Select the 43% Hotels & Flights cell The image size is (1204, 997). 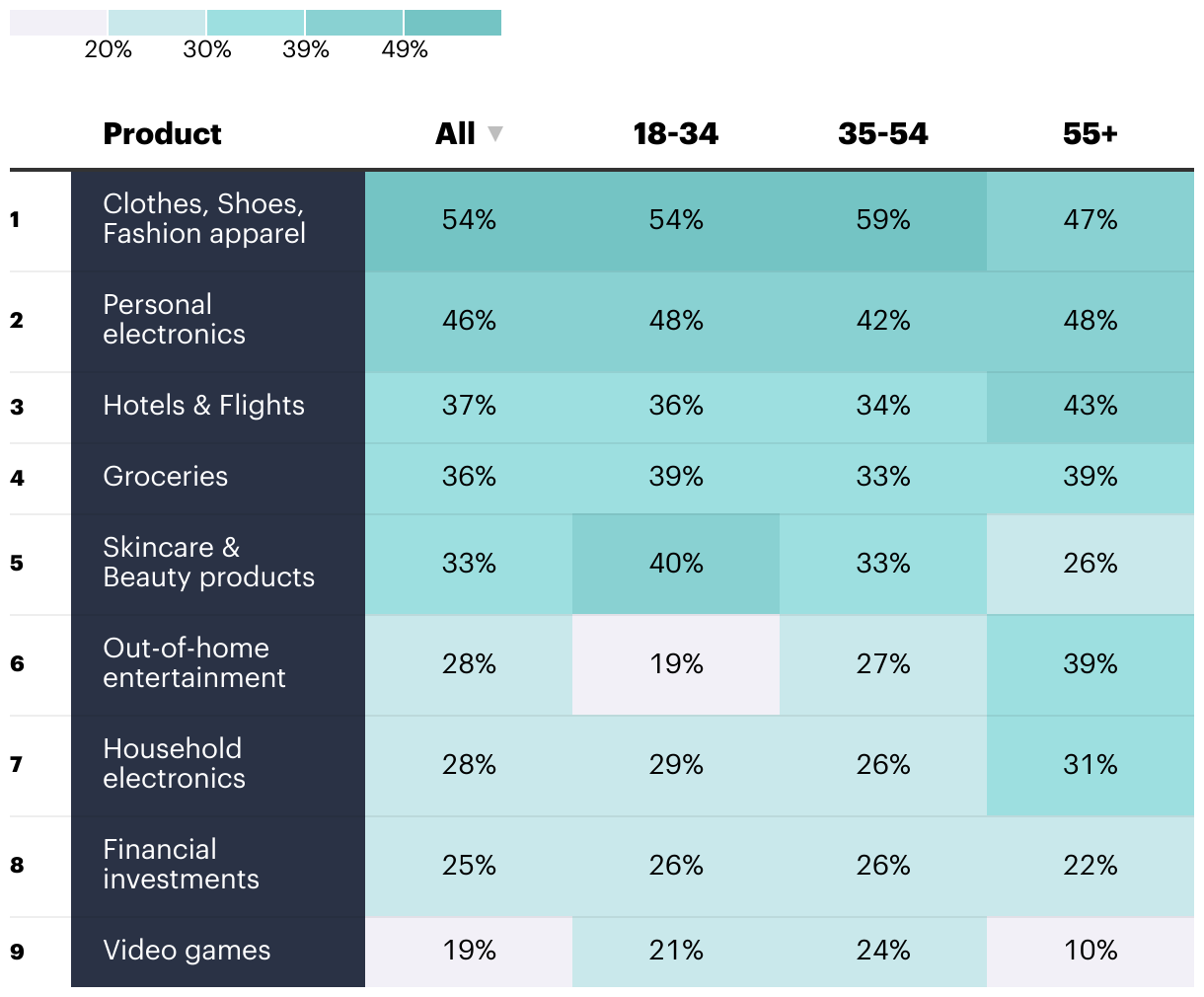pos(1090,406)
